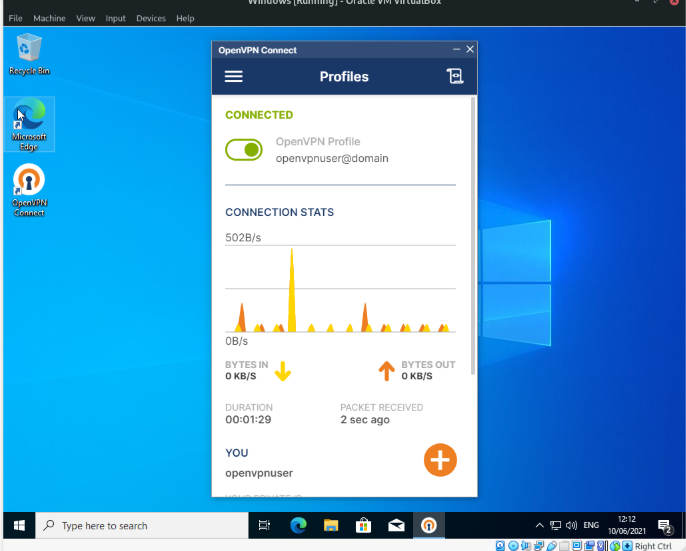
Task: Open File Explorer from the taskbar
Action: click(x=331, y=525)
